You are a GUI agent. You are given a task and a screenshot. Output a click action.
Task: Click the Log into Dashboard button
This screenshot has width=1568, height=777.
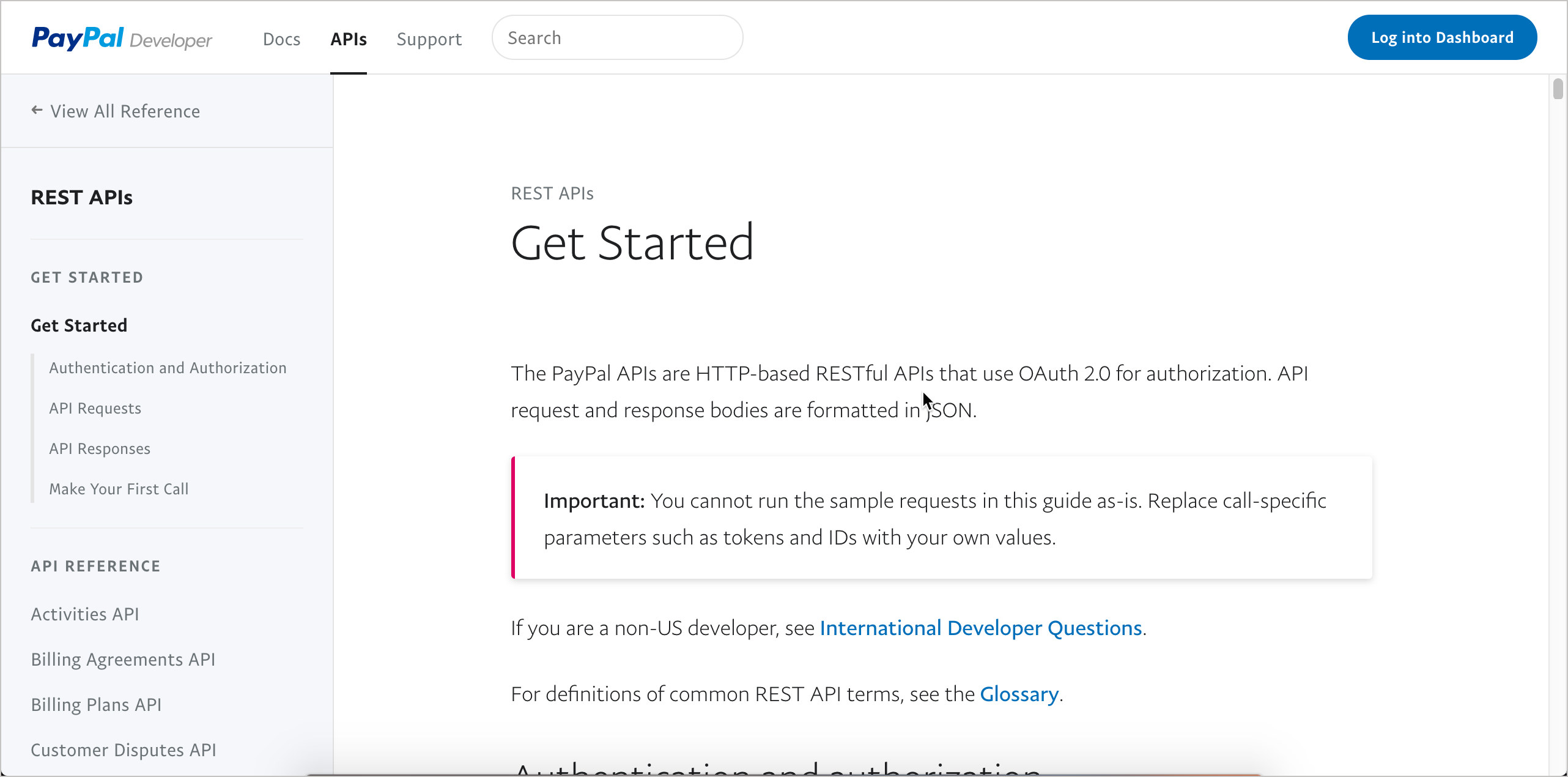[x=1442, y=37]
